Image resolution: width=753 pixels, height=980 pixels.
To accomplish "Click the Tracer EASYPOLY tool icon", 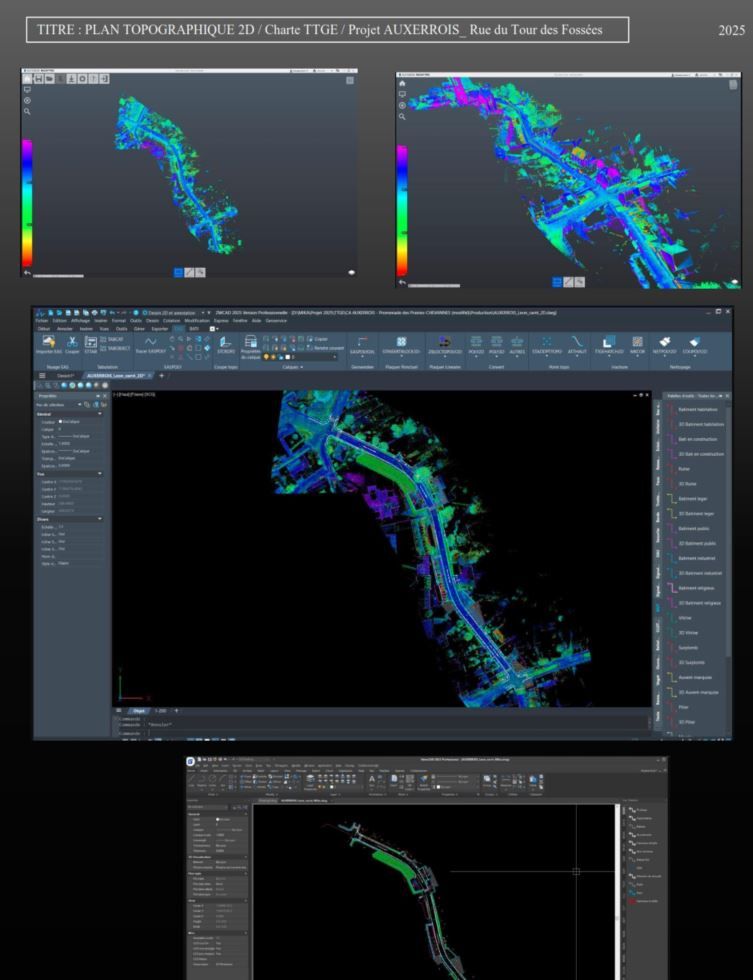I will (152, 342).
